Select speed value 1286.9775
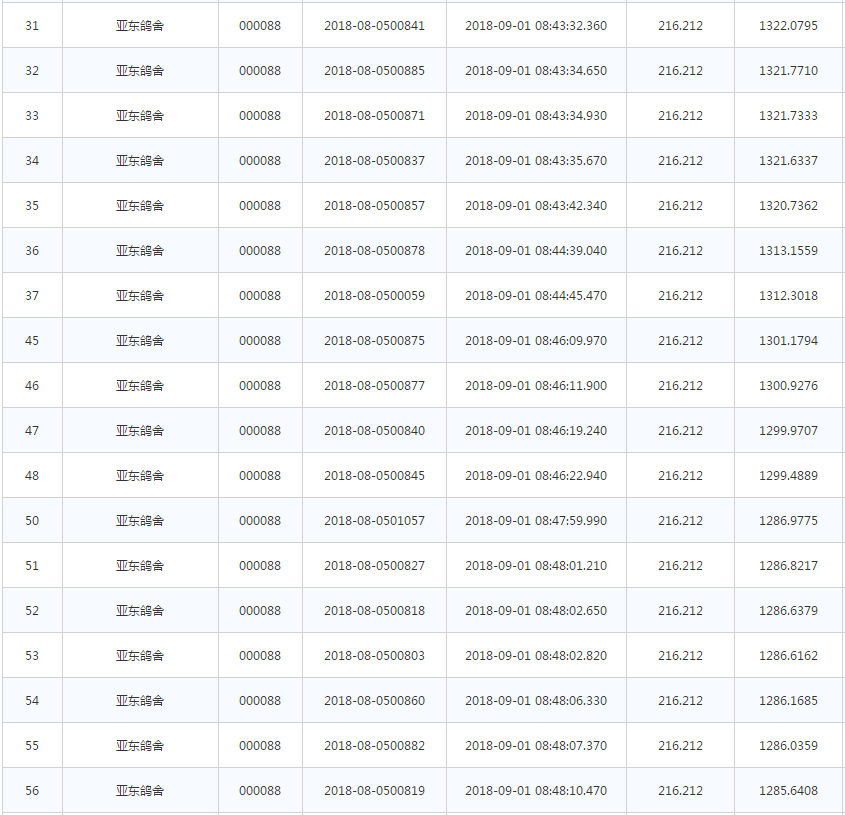This screenshot has height=815, width=845. [x=788, y=521]
